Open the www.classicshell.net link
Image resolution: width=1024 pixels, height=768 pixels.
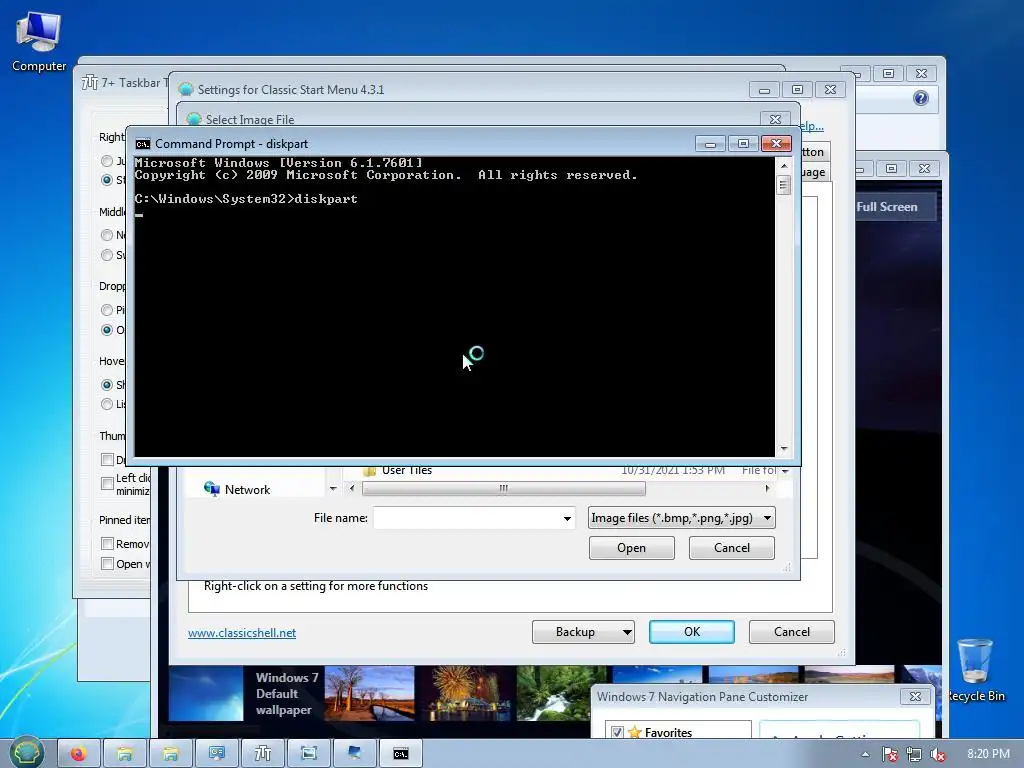[x=242, y=633]
